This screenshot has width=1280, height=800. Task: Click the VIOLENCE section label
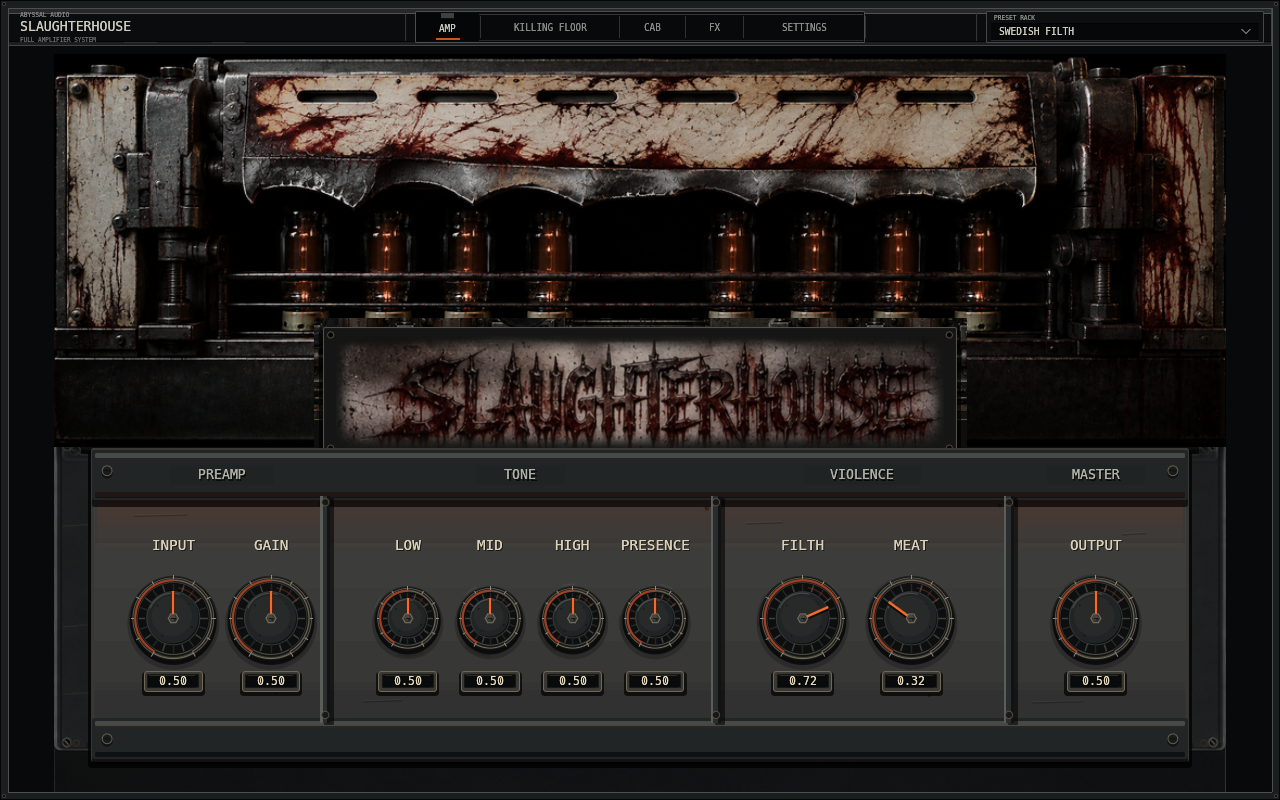[861, 474]
